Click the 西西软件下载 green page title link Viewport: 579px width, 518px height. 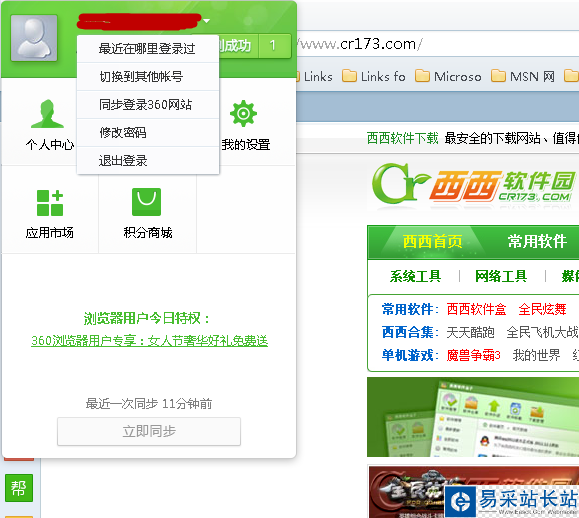coord(402,138)
